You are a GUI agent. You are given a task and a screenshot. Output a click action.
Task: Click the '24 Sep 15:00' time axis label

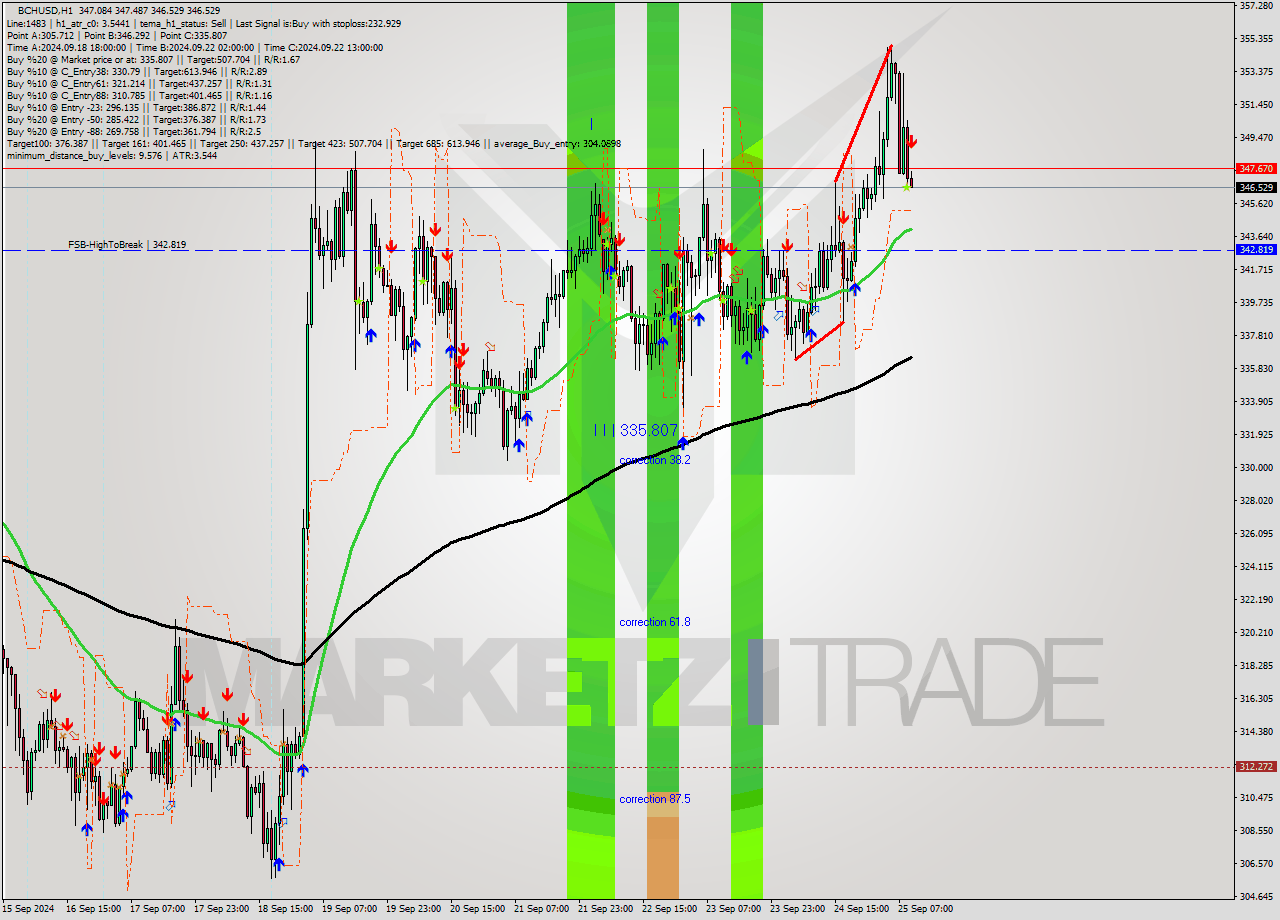[861, 909]
